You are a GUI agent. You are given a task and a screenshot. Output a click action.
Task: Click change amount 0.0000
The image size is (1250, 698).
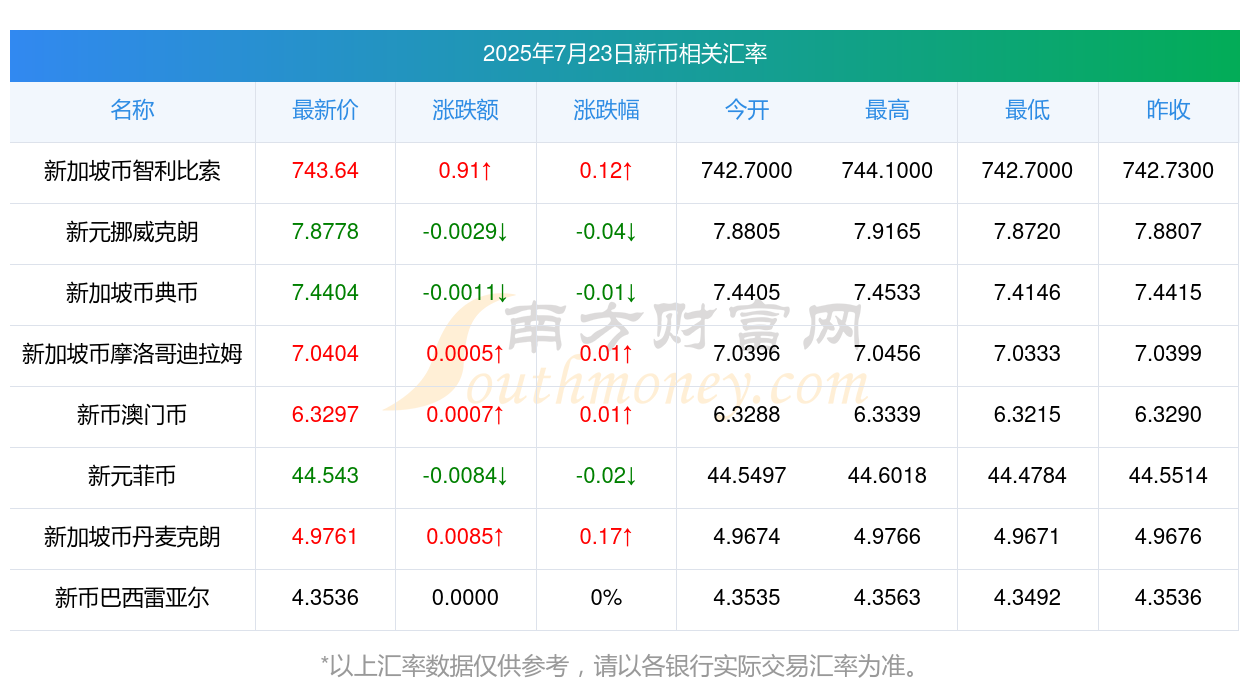[466, 598]
